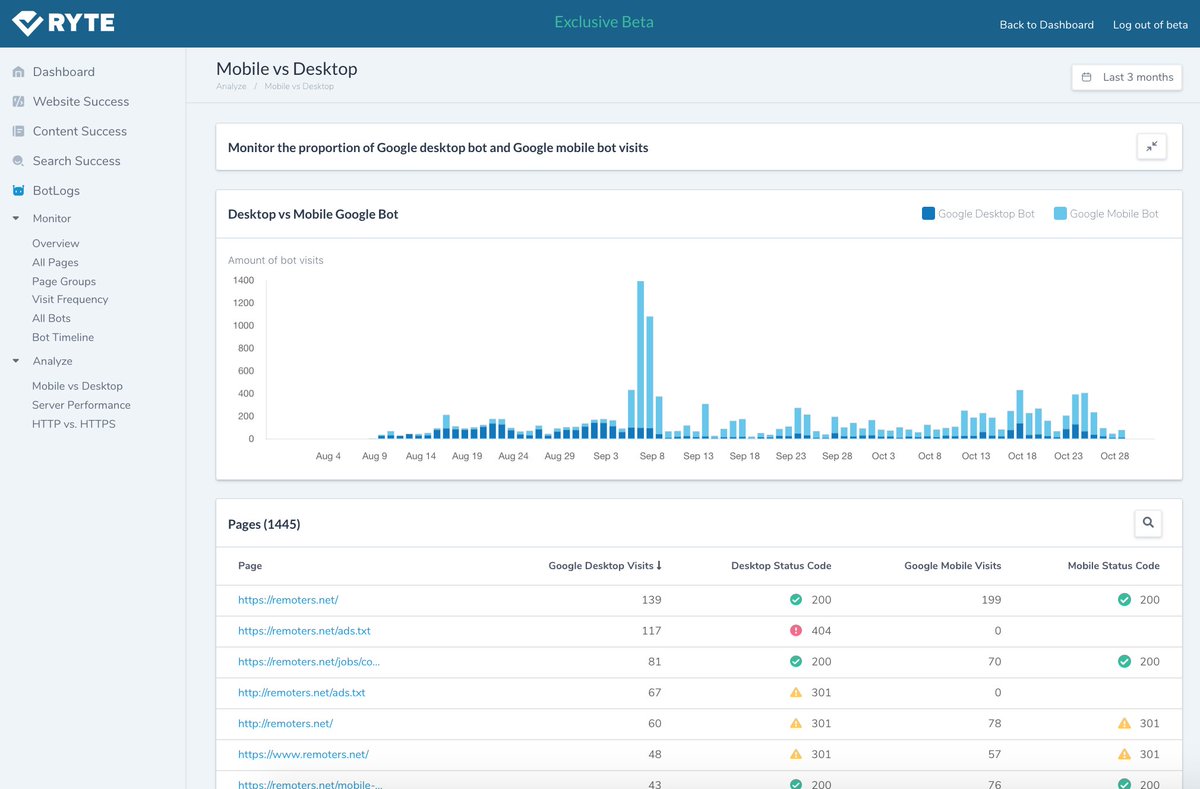
Task: Open Visit Frequency in sidebar
Action: pos(70,299)
